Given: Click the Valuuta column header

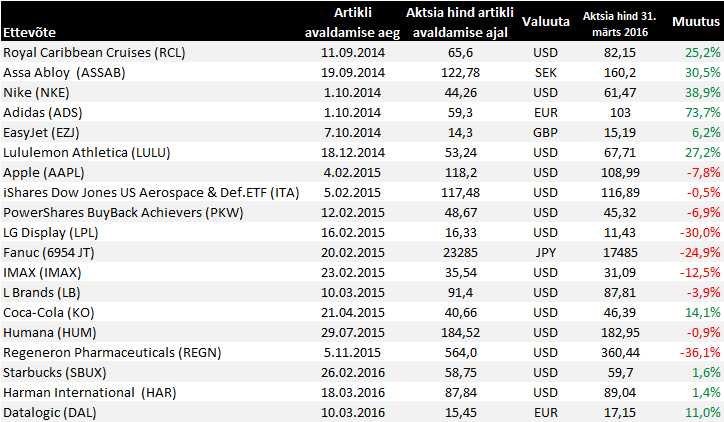Looking at the screenshot, I should click(546, 21).
